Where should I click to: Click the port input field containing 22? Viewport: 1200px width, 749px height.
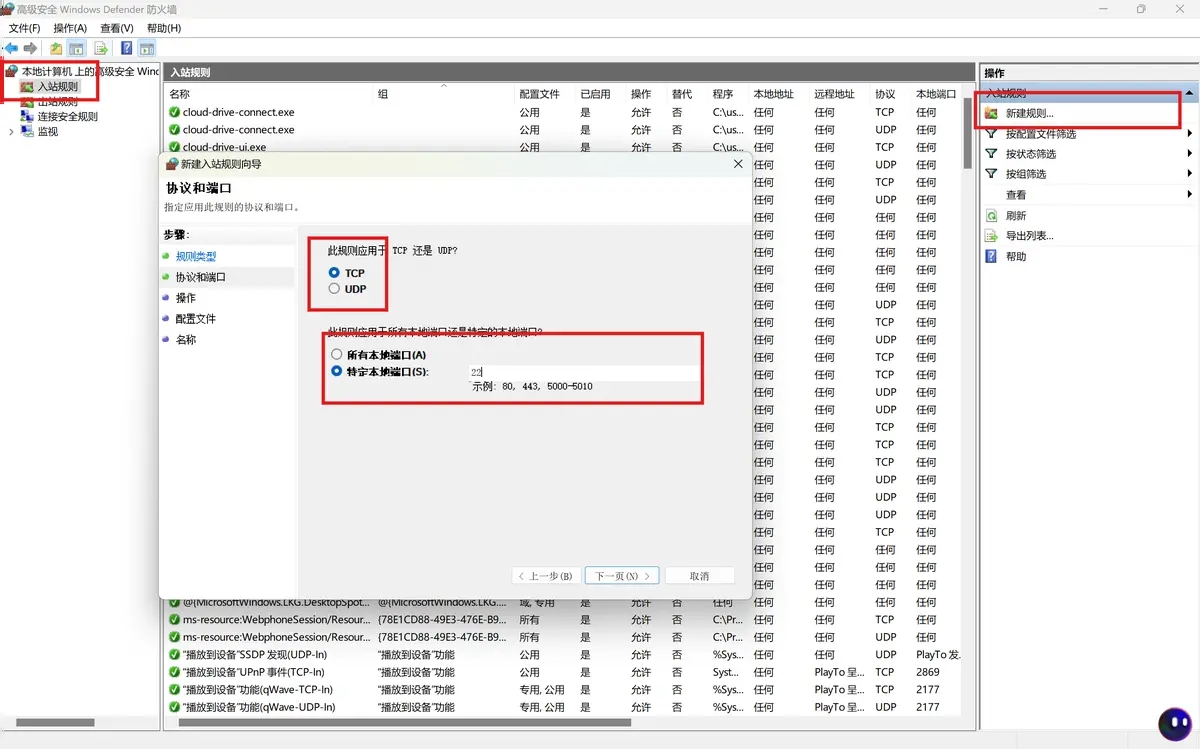[x=583, y=372]
